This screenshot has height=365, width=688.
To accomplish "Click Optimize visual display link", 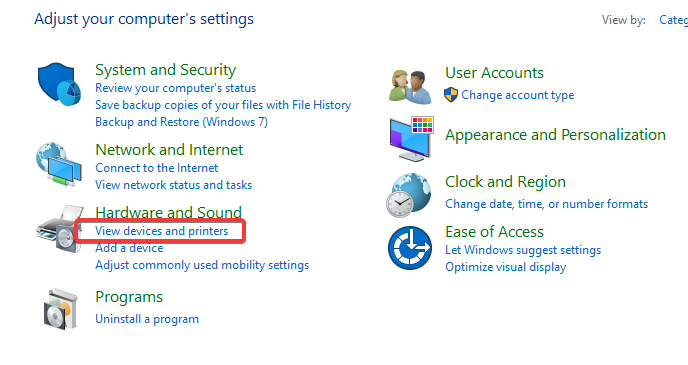I will [x=505, y=267].
